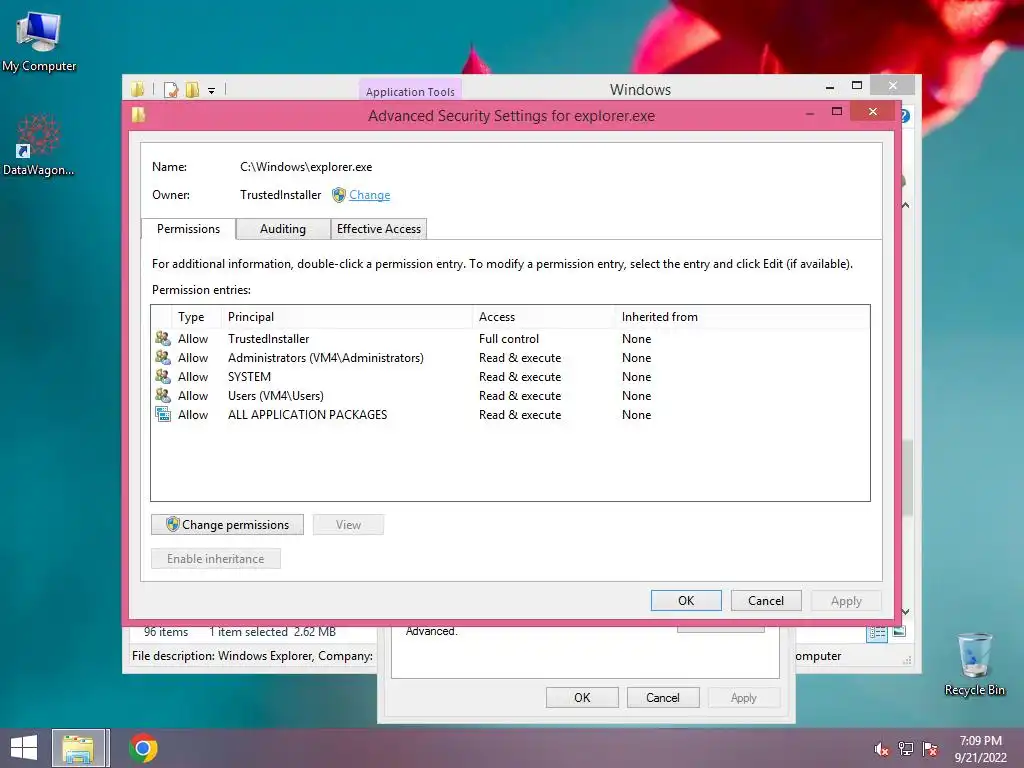Open the Application Tools ribbon tab
The image size is (1024, 768).
click(x=410, y=91)
